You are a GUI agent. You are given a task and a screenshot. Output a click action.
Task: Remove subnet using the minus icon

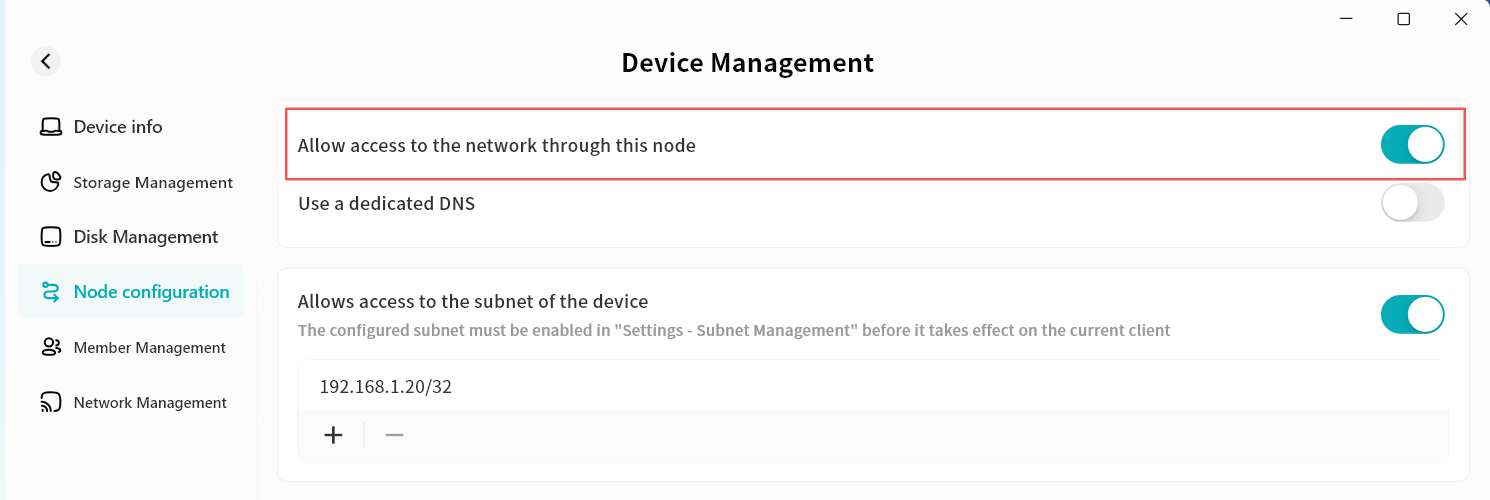[394, 435]
